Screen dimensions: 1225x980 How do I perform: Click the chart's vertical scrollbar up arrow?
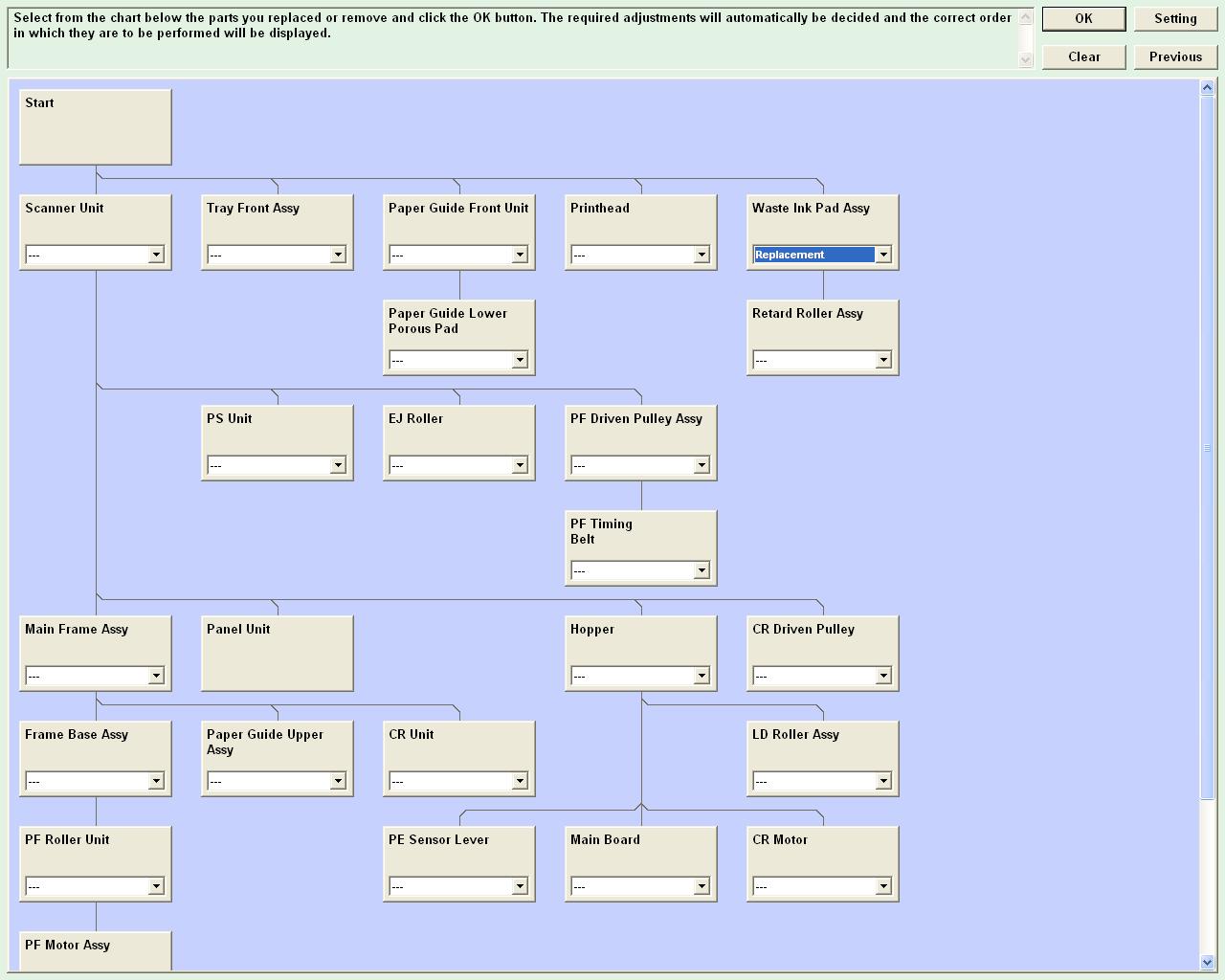1207,88
